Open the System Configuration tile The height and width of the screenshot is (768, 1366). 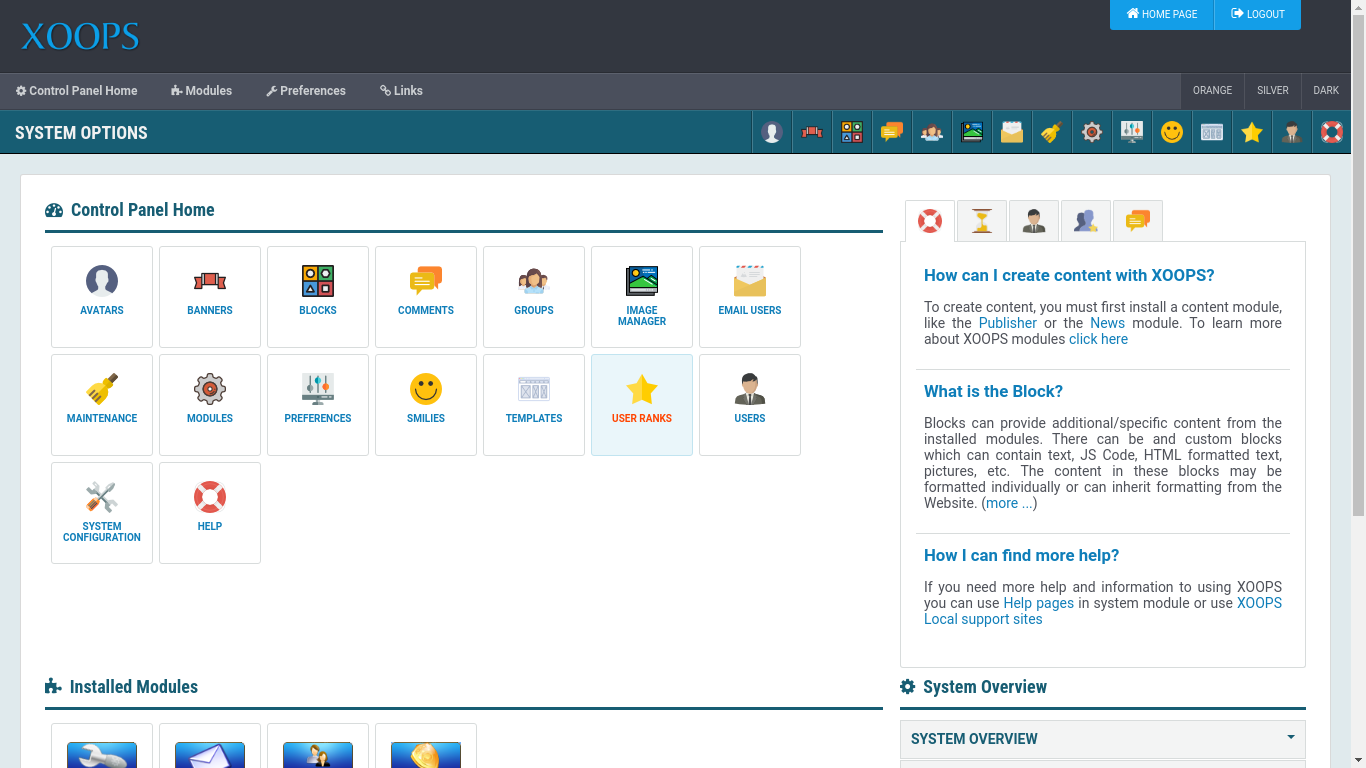click(x=102, y=512)
